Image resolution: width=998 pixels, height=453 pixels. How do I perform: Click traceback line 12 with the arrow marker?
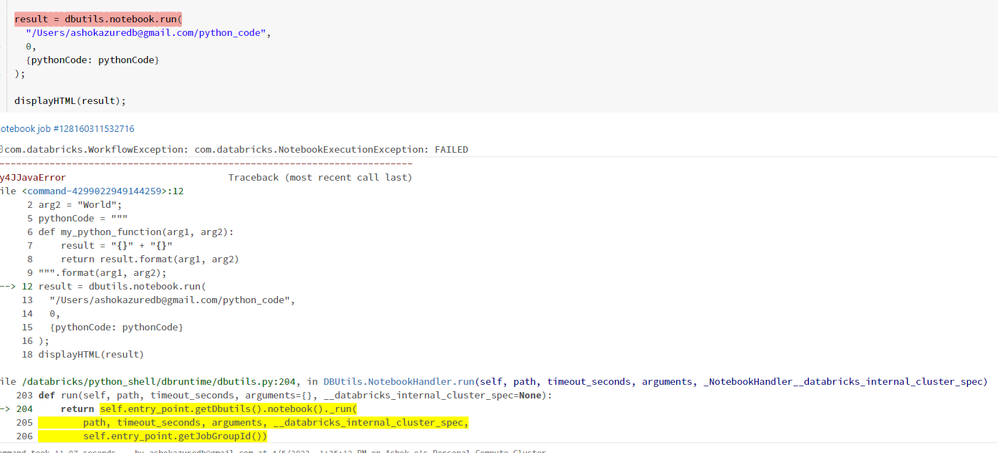[122, 286]
